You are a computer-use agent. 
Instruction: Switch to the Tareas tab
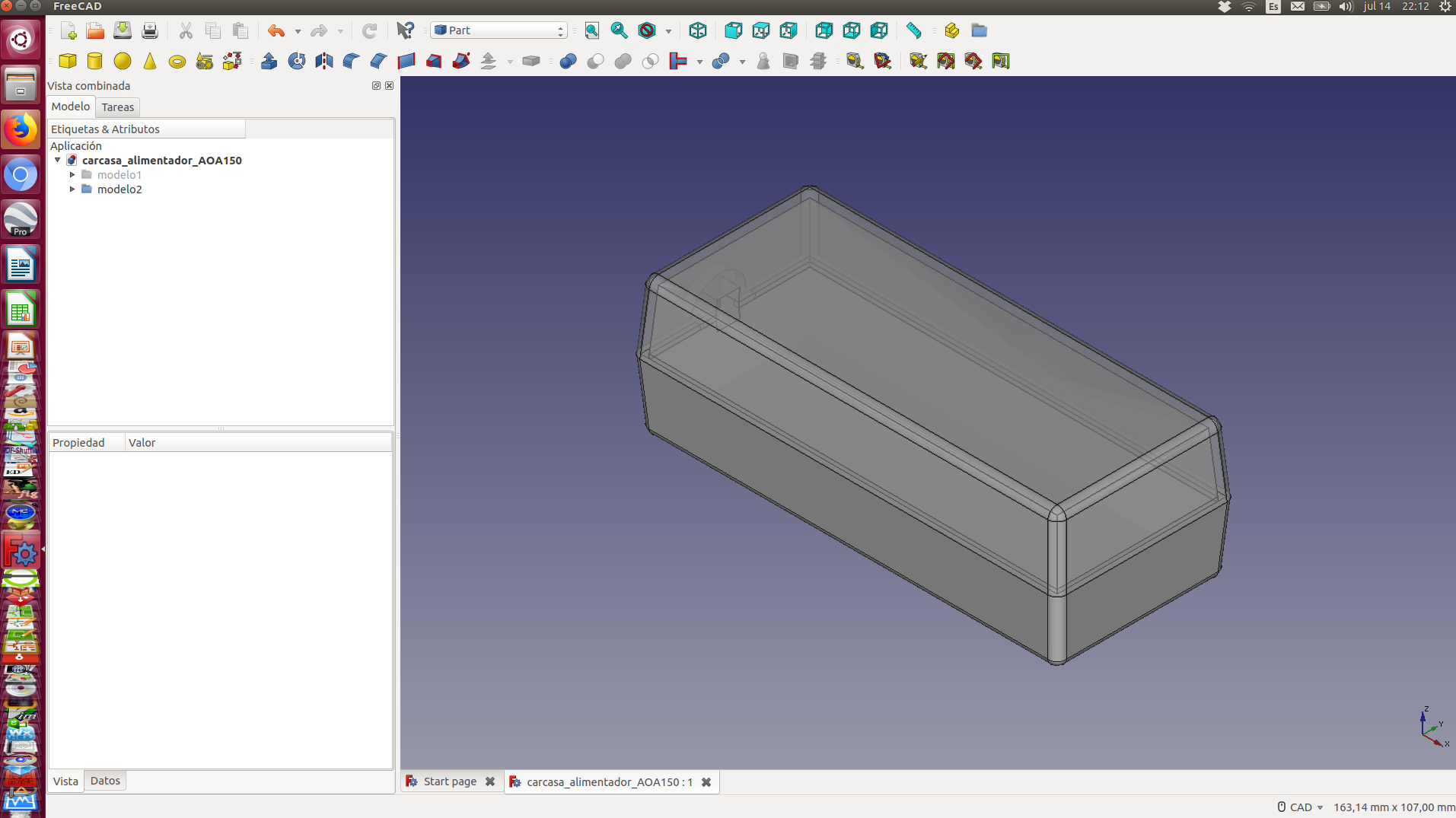click(117, 107)
